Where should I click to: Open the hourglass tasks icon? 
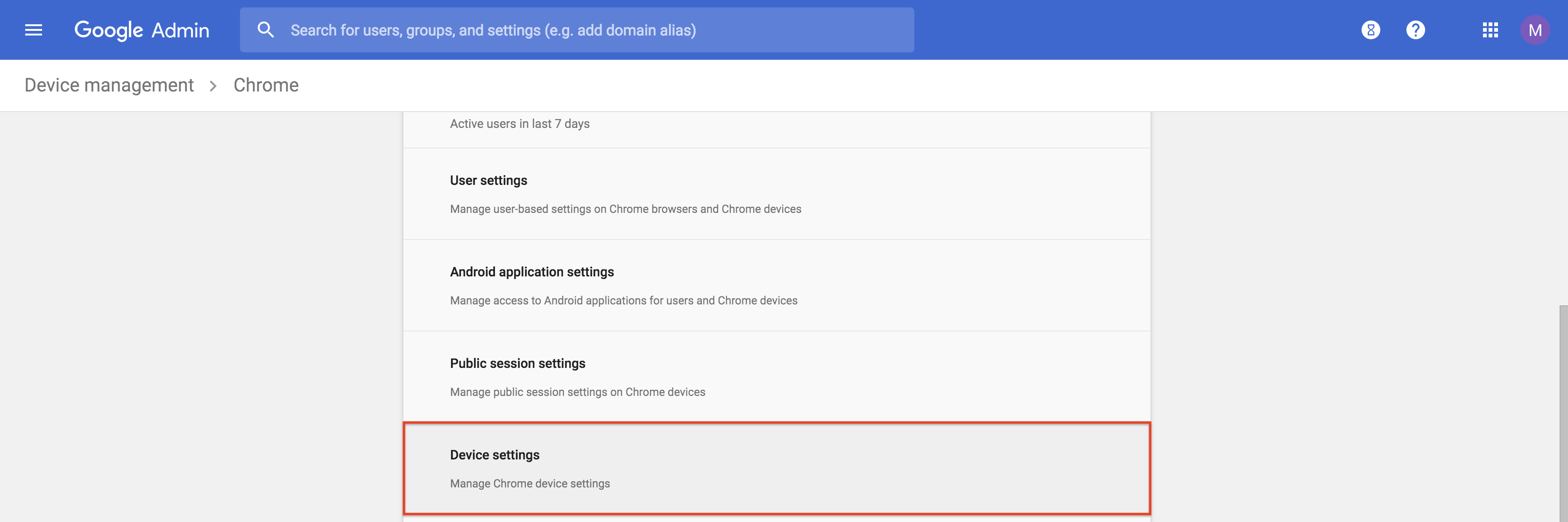pyautogui.click(x=1370, y=30)
